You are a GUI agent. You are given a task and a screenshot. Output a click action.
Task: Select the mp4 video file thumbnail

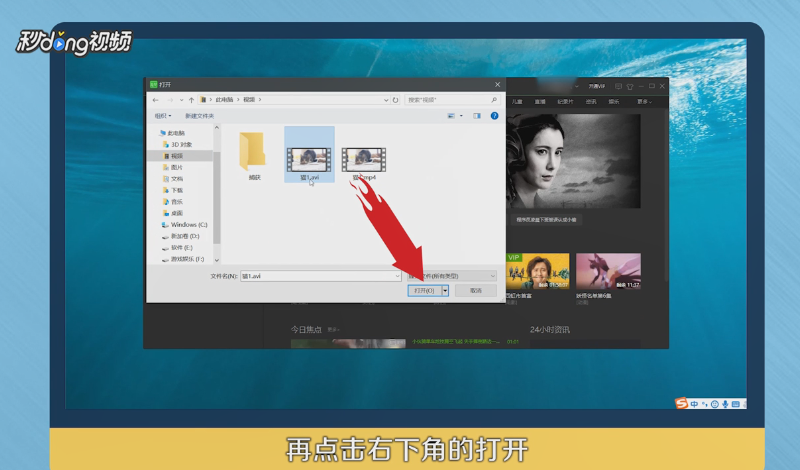(364, 159)
